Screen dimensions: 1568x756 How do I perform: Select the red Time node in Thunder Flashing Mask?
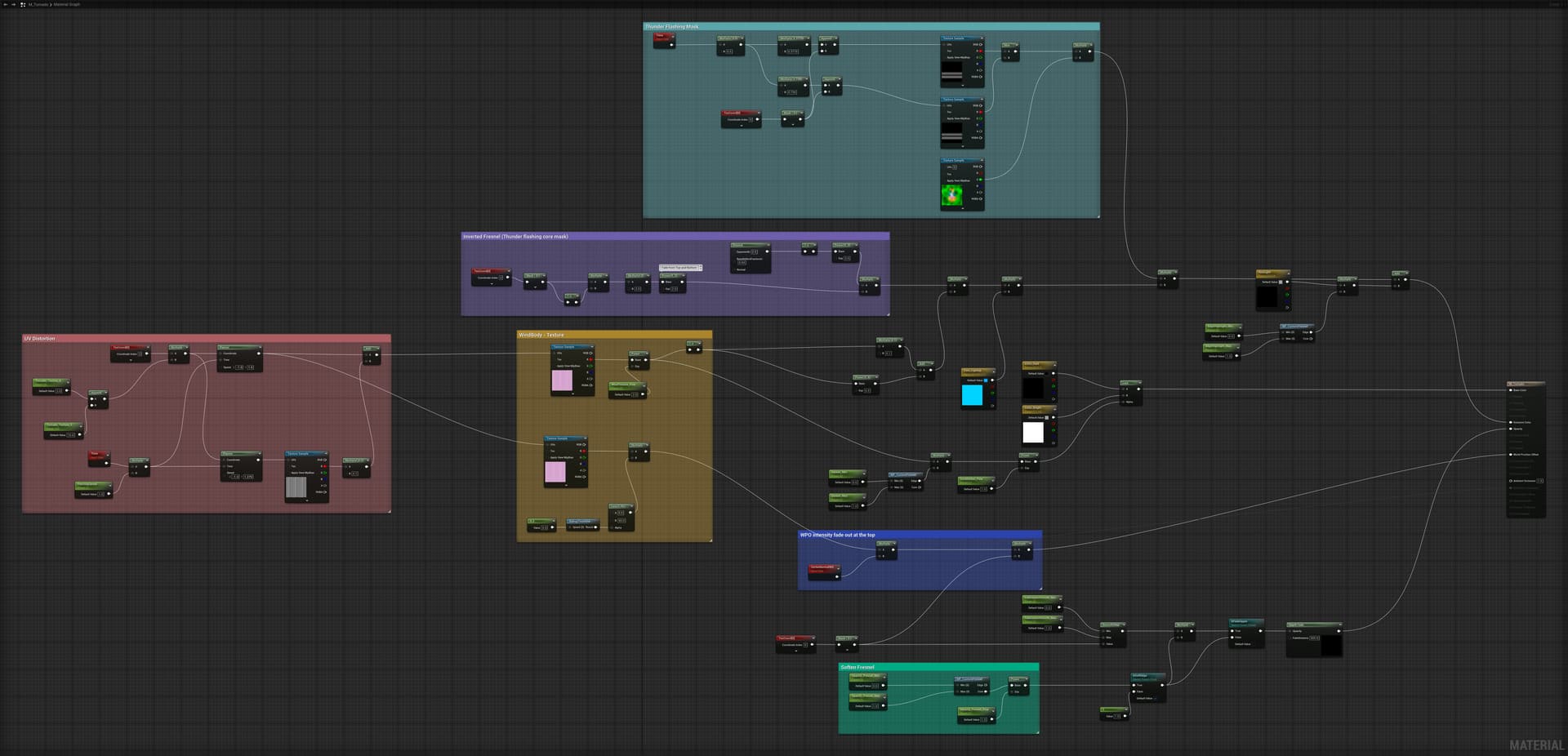(663, 37)
